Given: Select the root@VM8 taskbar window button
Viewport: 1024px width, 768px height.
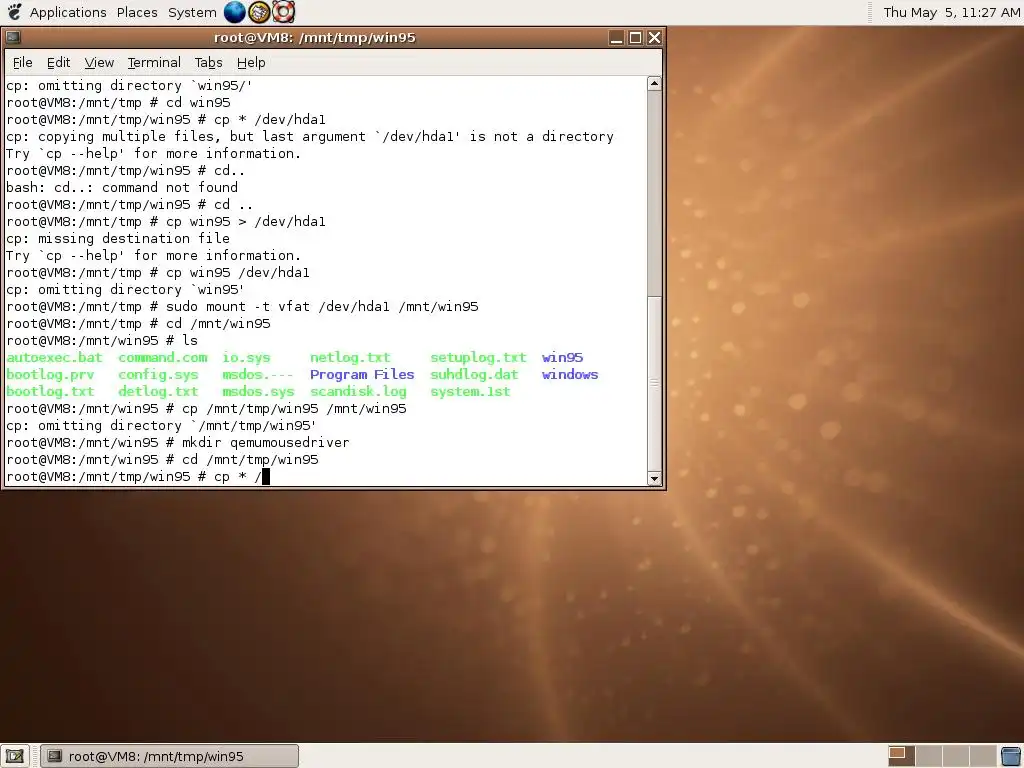Looking at the screenshot, I should [x=169, y=756].
